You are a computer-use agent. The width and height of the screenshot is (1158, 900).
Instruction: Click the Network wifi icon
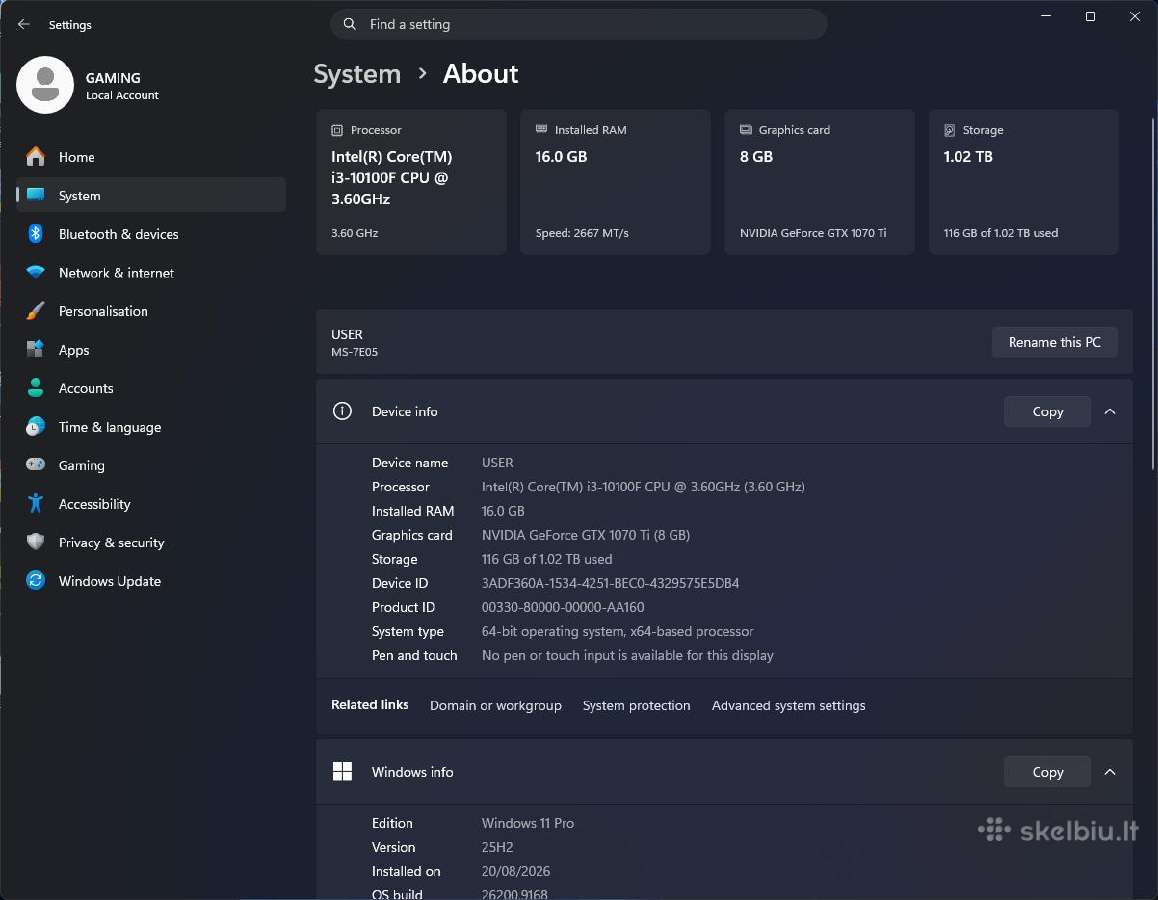(35, 272)
